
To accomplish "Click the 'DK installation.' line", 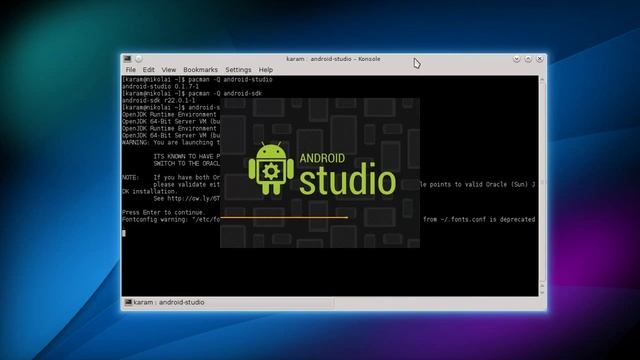I will [149, 192].
